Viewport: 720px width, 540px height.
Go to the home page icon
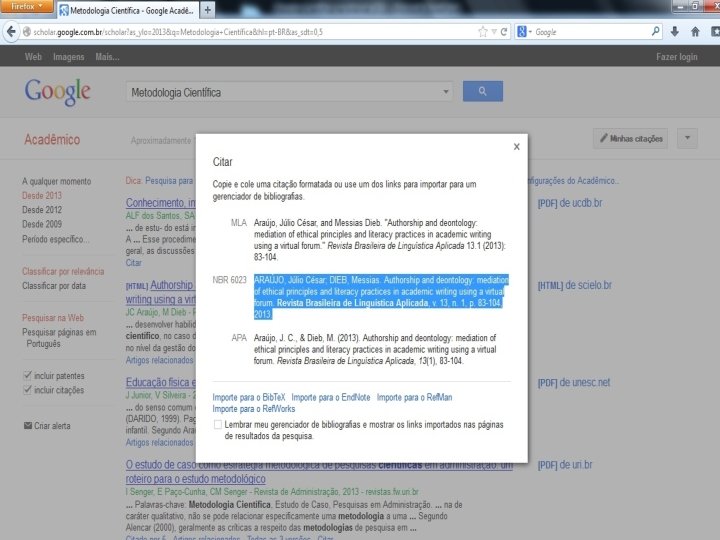[695, 32]
